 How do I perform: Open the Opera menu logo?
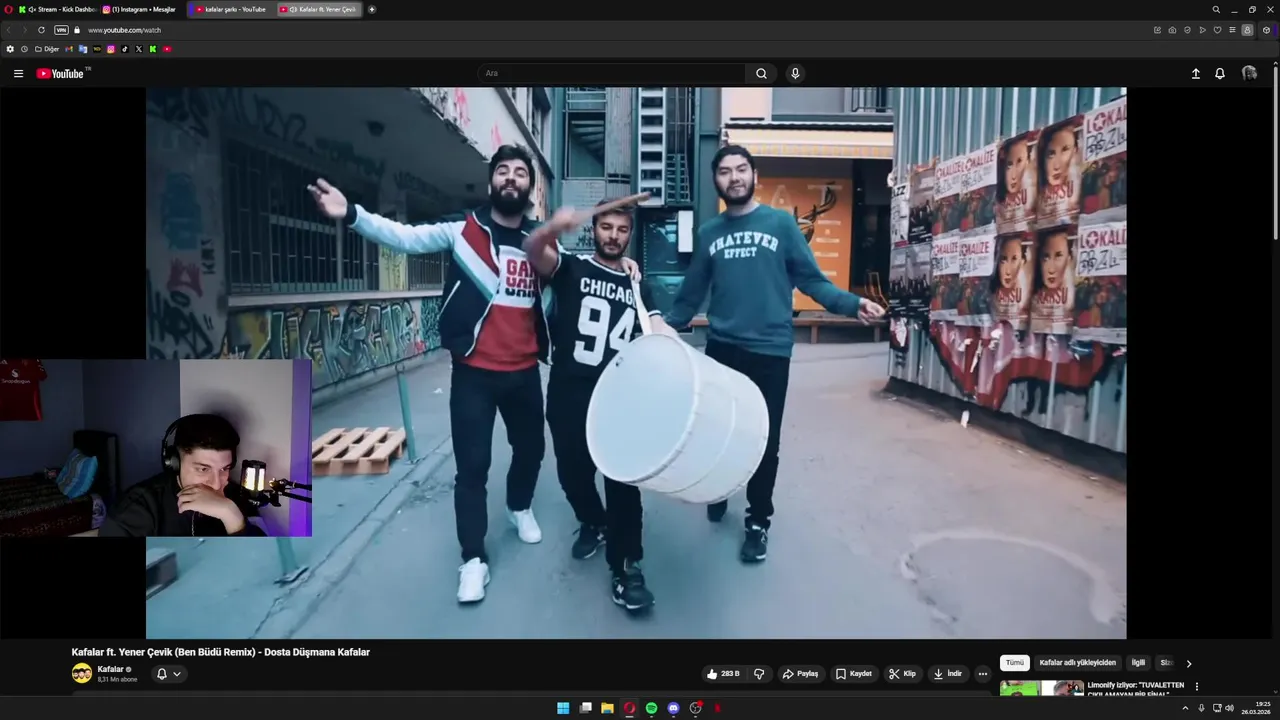pos(8,9)
